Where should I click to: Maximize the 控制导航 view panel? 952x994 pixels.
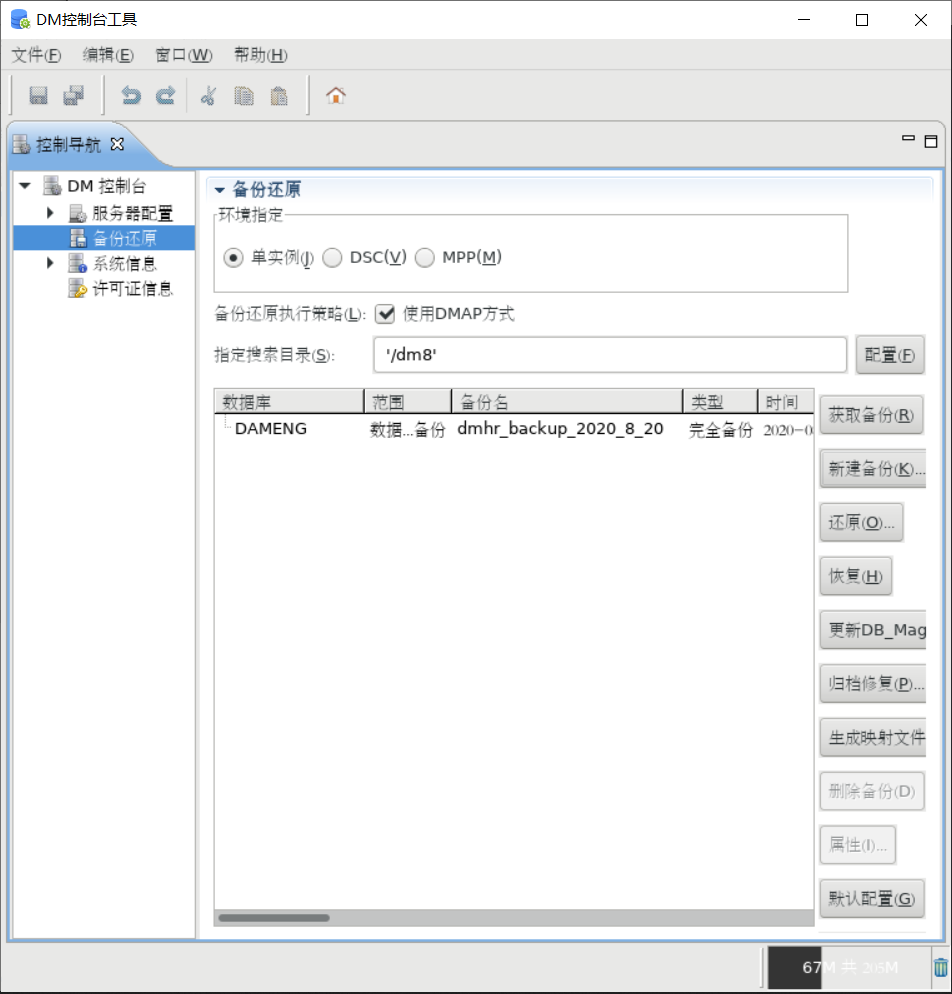point(930,141)
